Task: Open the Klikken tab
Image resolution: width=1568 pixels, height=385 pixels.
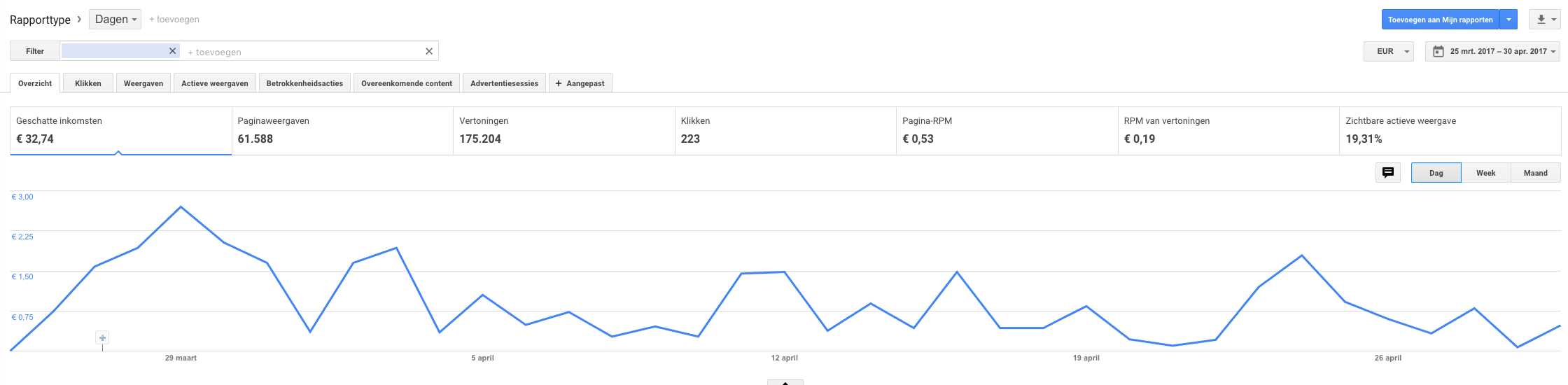Action: pos(88,83)
